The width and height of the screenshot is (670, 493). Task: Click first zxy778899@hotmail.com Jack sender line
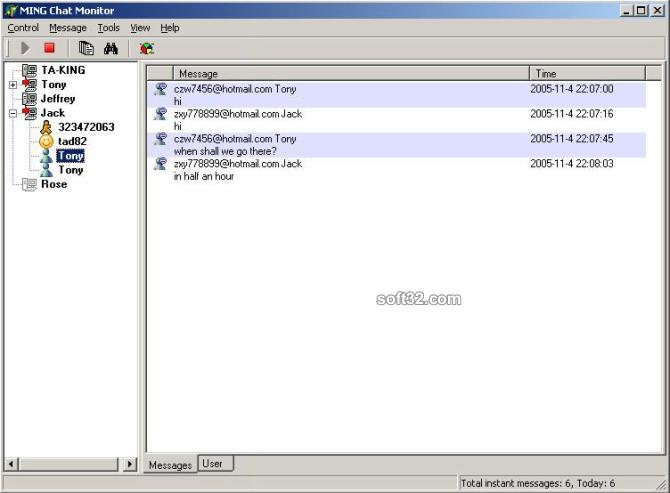tap(238, 114)
